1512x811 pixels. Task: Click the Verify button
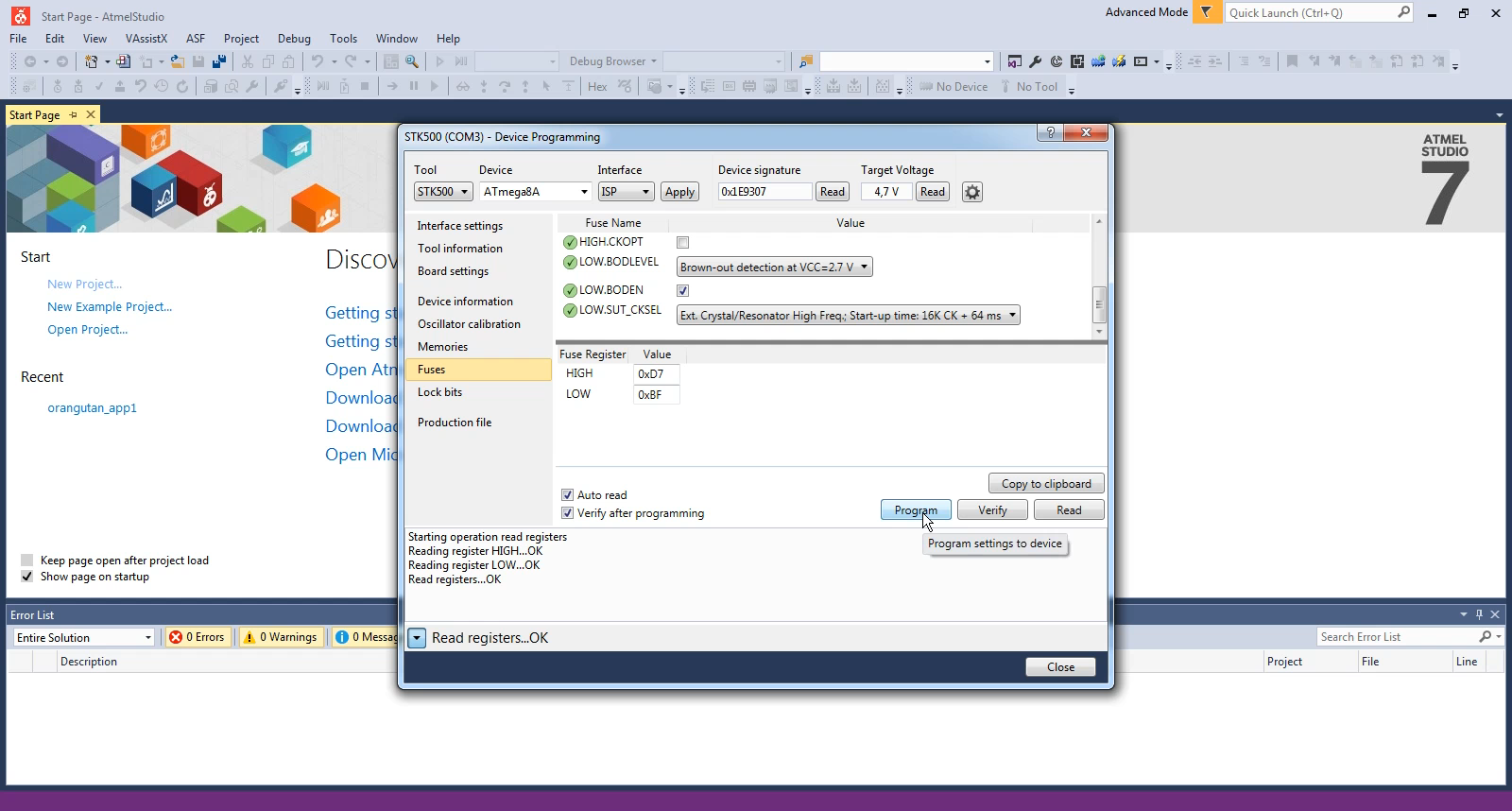[x=992, y=510]
